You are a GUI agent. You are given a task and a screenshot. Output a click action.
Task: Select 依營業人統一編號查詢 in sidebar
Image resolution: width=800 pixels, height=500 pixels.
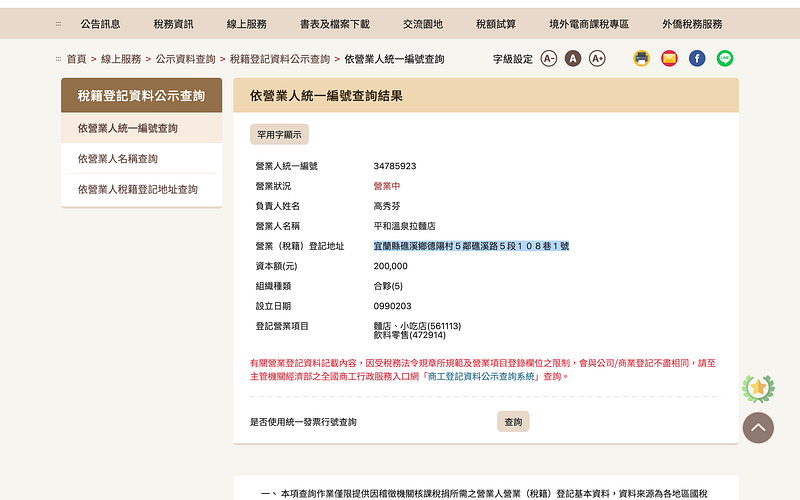coord(141,128)
